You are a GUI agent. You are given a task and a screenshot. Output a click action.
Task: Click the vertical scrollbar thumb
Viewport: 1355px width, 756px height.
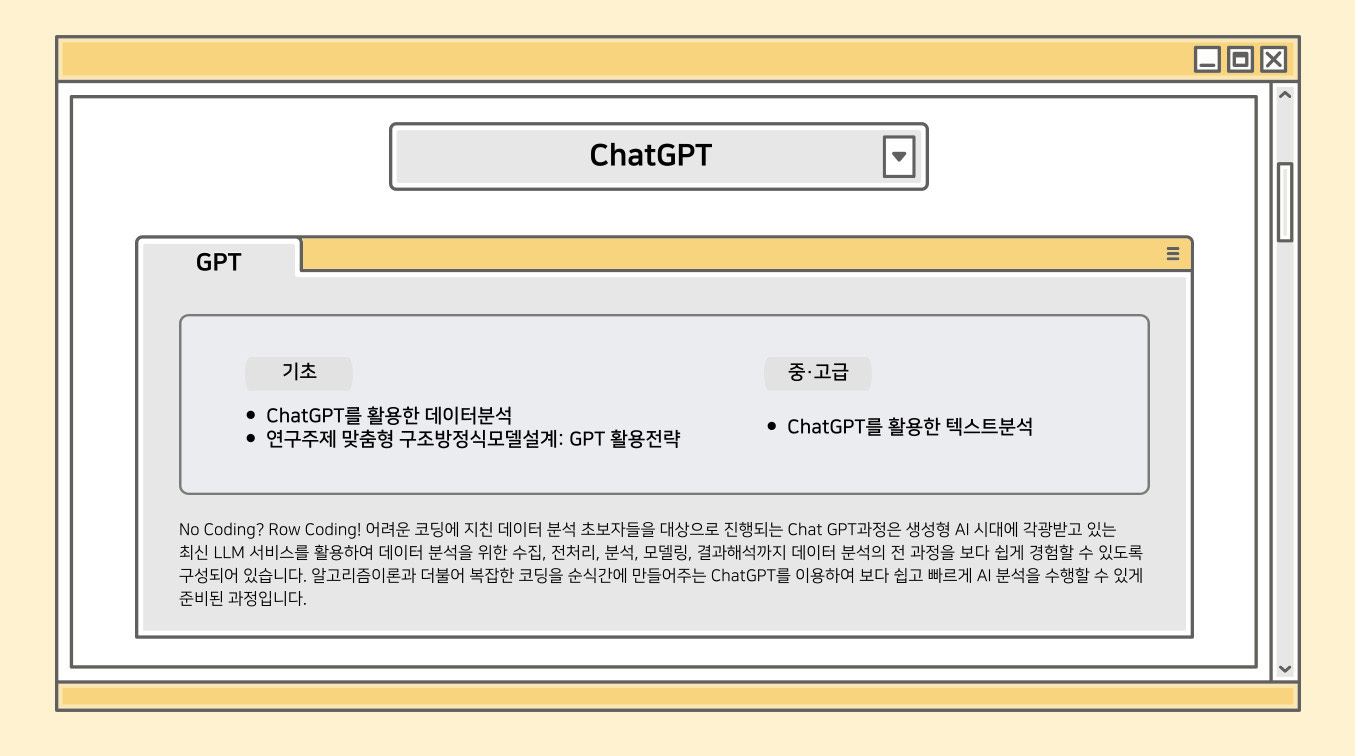coord(1285,202)
